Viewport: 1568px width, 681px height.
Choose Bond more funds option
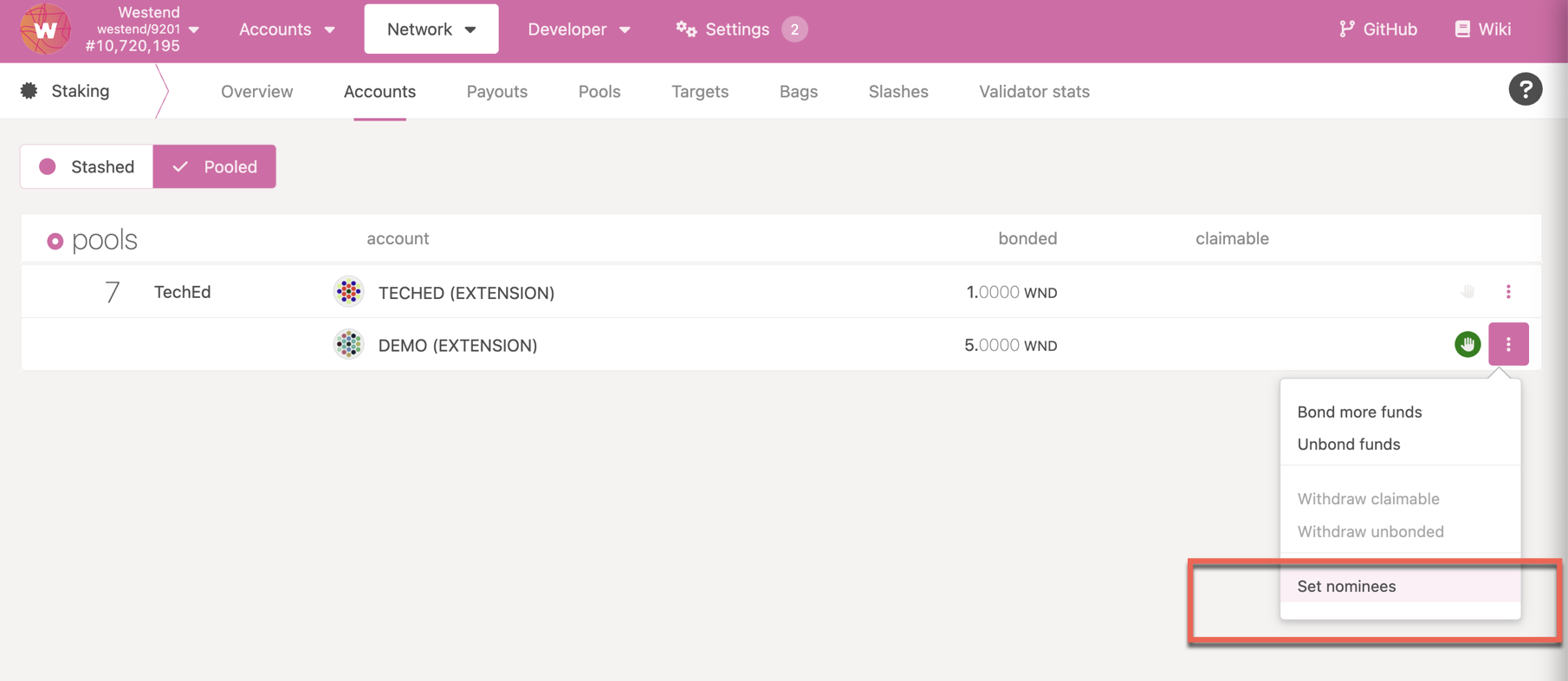click(x=1359, y=412)
